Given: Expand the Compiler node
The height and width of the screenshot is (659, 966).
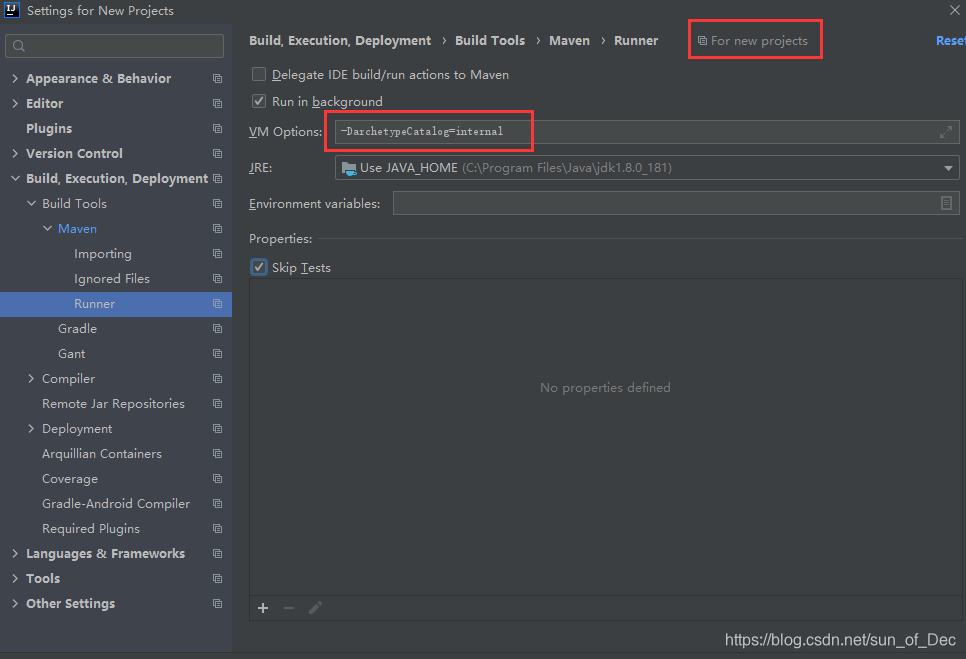Looking at the screenshot, I should (31, 378).
